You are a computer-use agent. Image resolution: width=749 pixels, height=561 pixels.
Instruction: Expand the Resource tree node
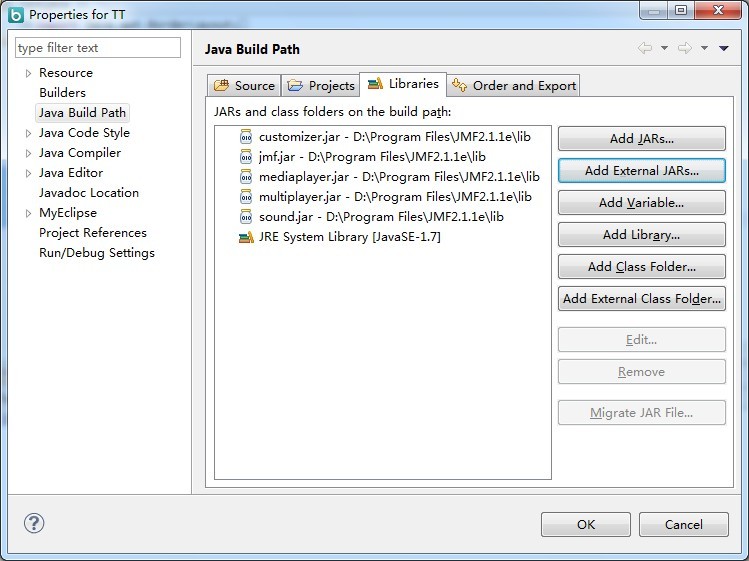[x=28, y=73]
